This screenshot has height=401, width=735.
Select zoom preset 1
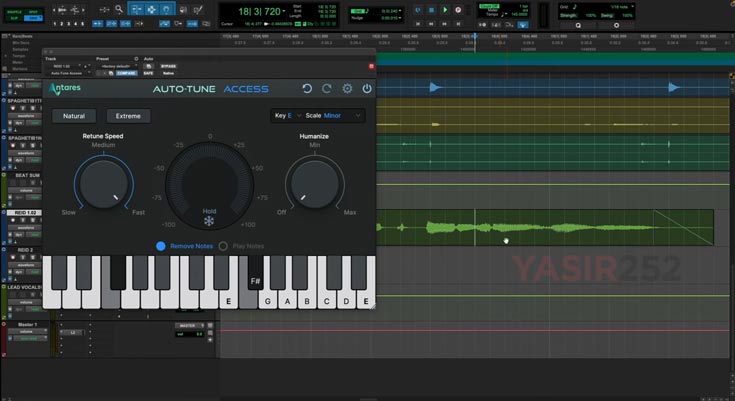coord(55,23)
